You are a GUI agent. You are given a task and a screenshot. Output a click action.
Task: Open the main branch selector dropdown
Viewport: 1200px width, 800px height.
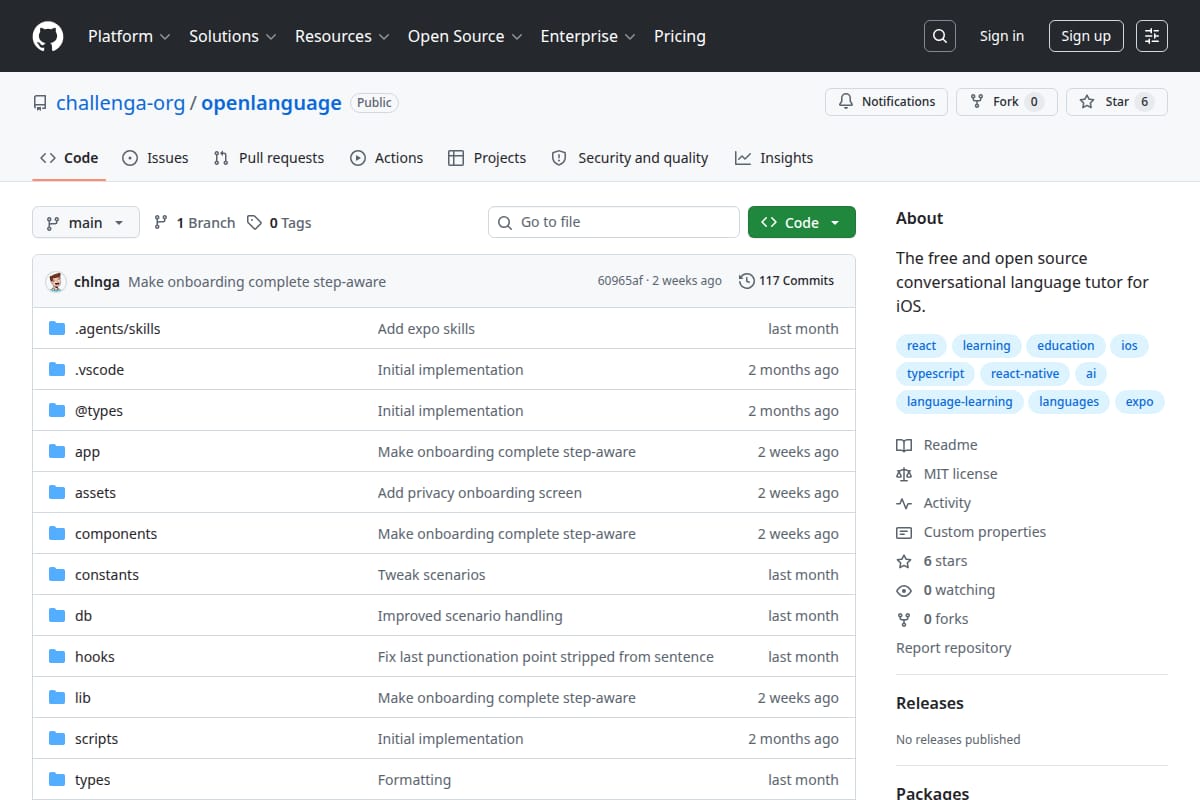[x=85, y=222]
